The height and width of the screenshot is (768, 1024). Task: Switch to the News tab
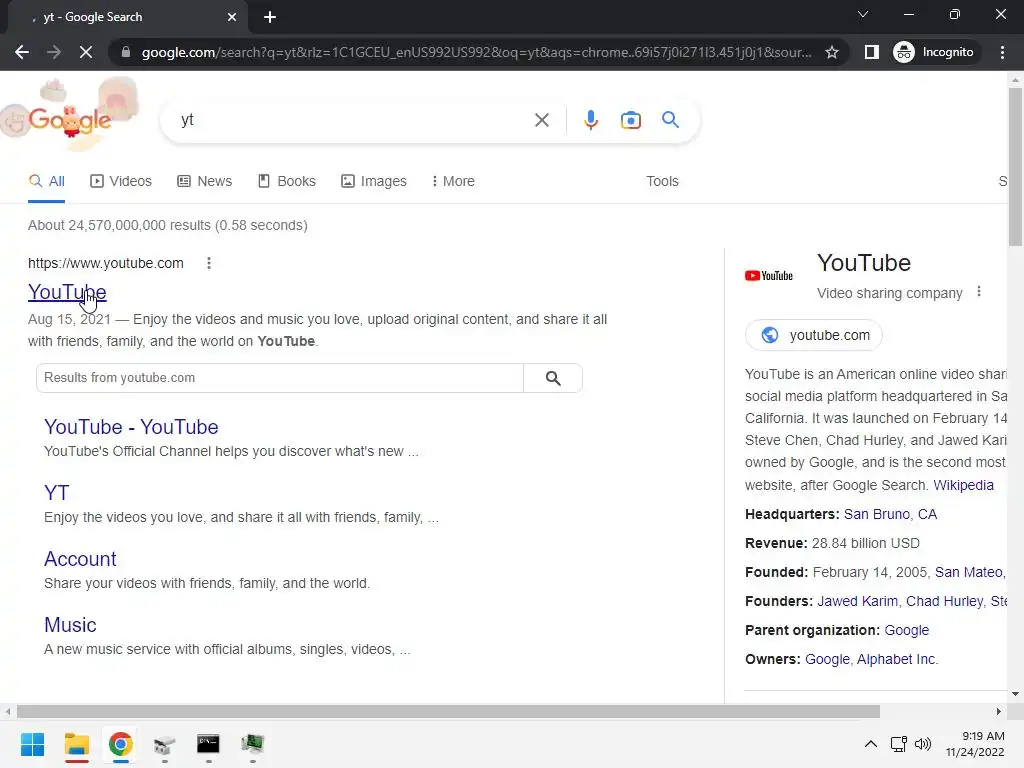(x=204, y=182)
